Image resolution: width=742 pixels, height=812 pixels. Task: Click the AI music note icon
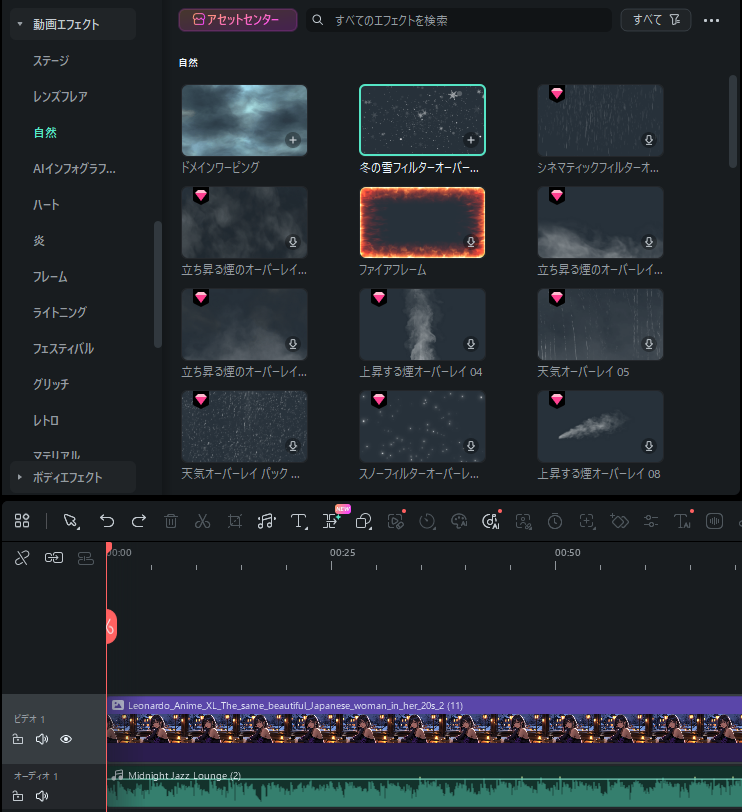[491, 520]
